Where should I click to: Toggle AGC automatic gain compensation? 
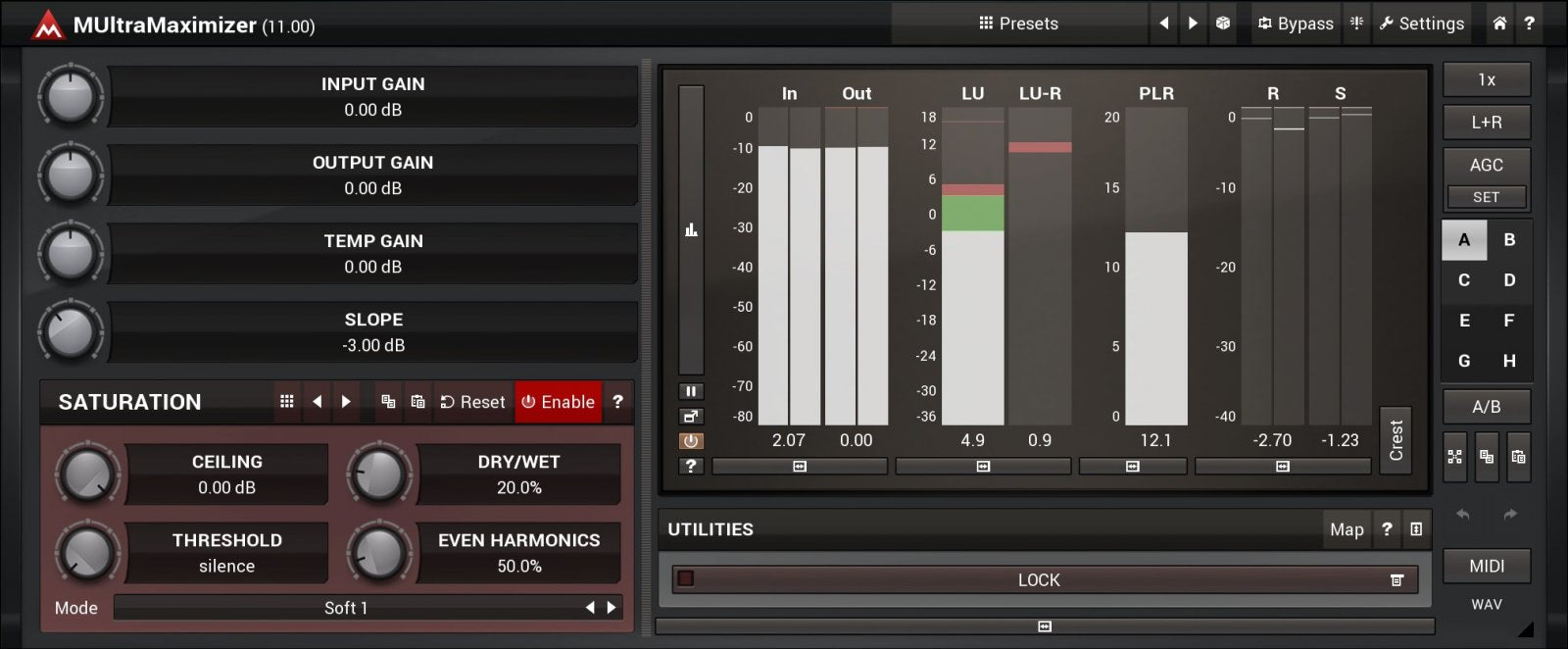[x=1487, y=165]
